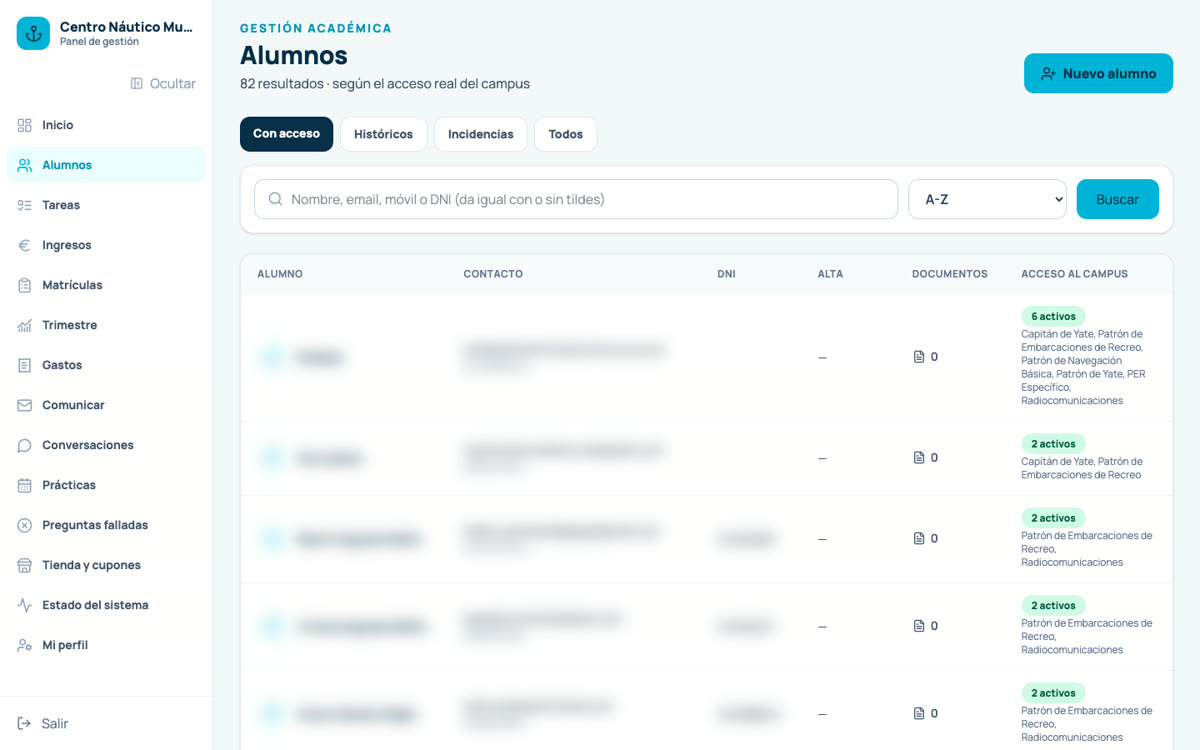This screenshot has height=750, width=1200.
Task: Open the Trimestre section
Action: [x=106, y=325]
